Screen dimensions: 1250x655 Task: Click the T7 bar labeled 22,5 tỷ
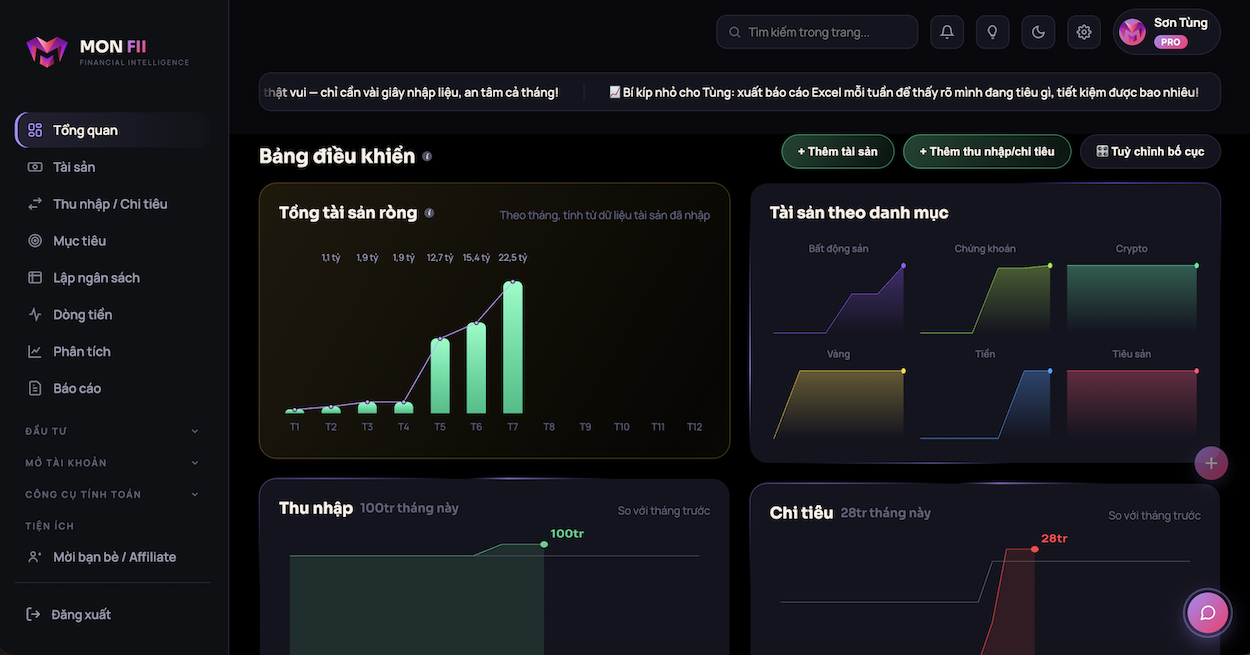pyautogui.click(x=513, y=347)
